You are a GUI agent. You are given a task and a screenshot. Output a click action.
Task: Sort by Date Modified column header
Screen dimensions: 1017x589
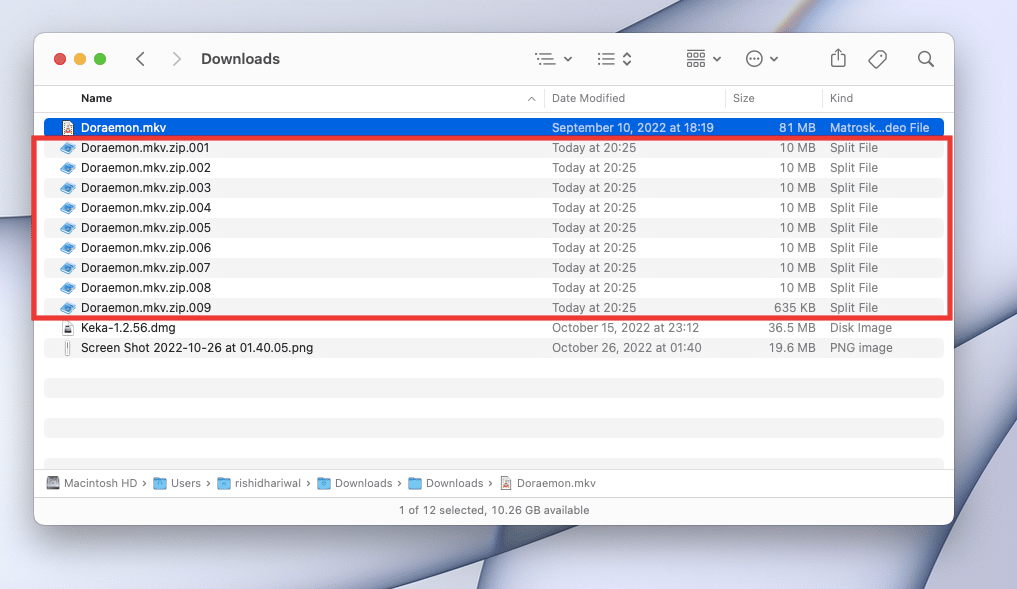tap(588, 98)
